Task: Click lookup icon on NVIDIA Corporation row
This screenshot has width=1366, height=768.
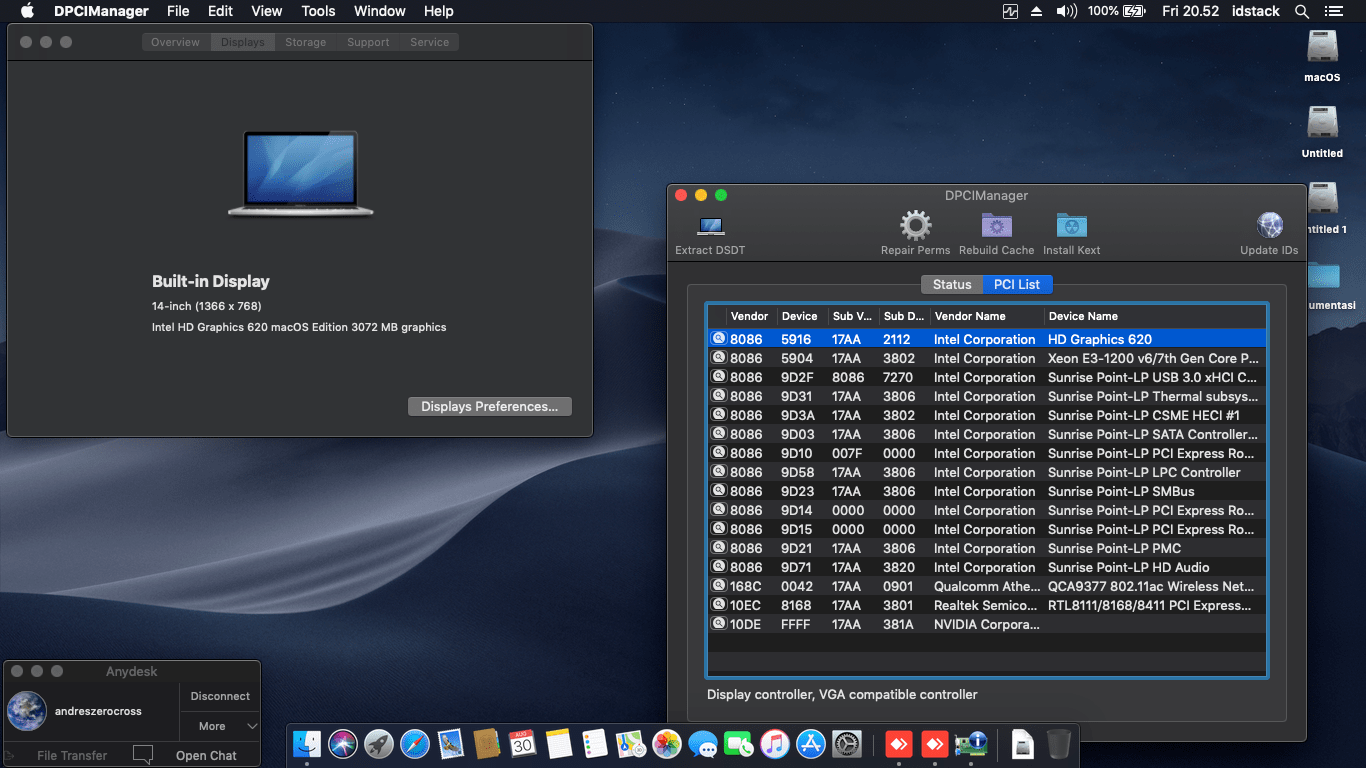Action: [x=718, y=624]
